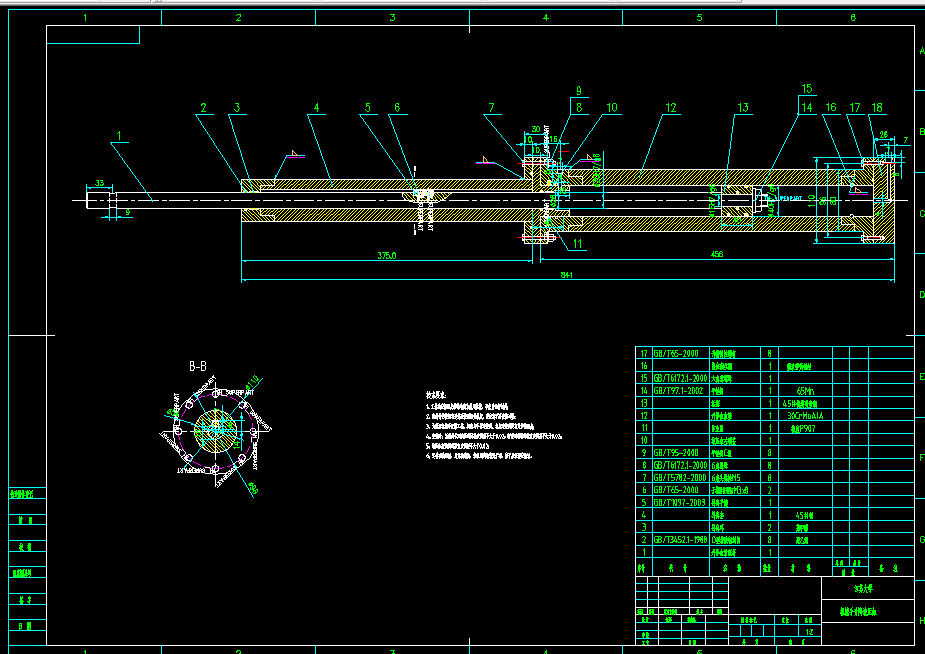Select the P907 material cell in row 11

[x=805, y=429]
